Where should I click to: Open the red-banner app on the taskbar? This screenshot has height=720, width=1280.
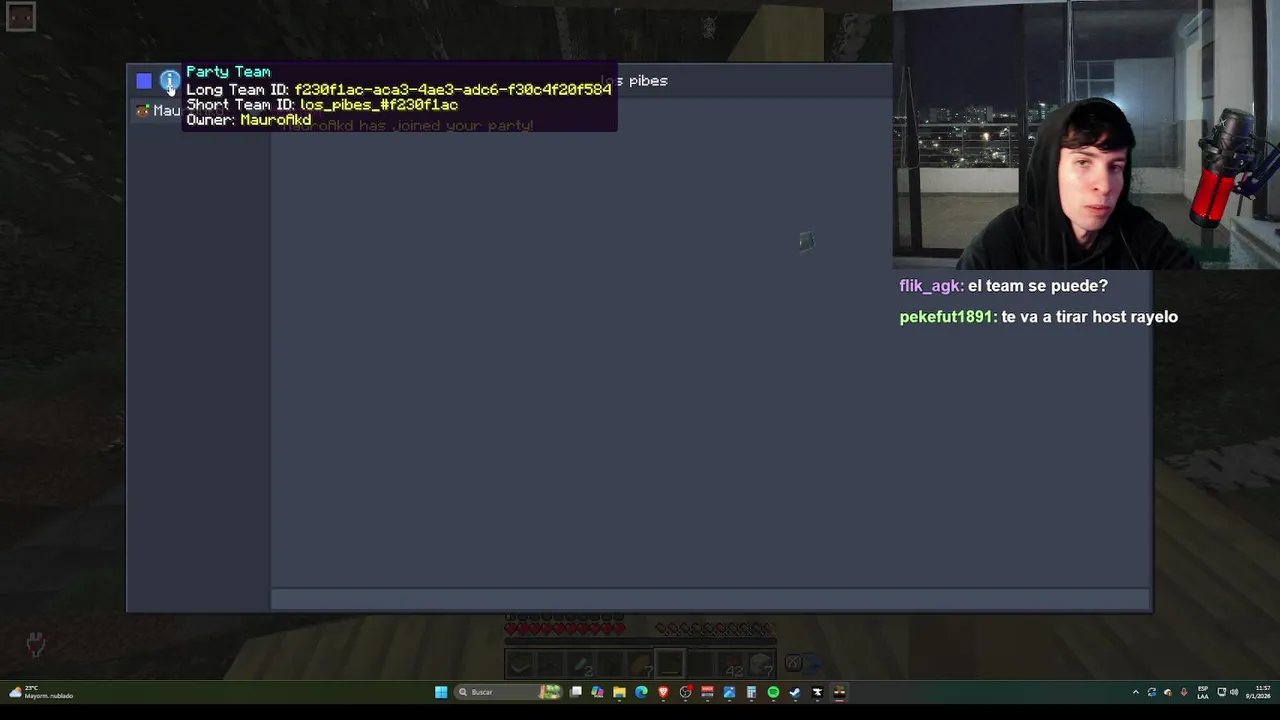(x=707, y=692)
